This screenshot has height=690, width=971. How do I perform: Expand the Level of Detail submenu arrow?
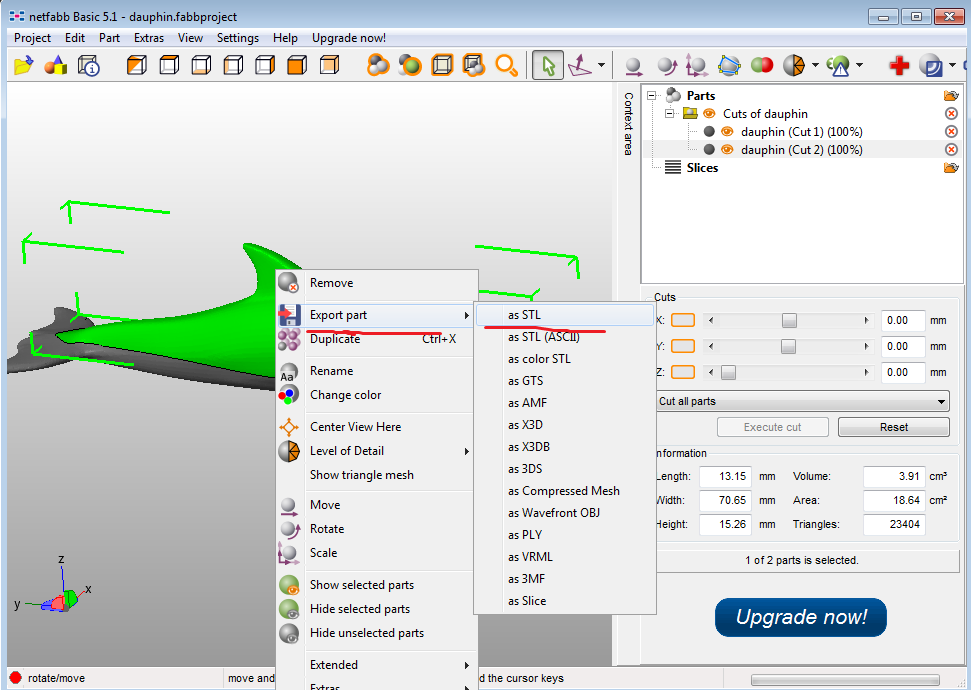click(x=467, y=451)
